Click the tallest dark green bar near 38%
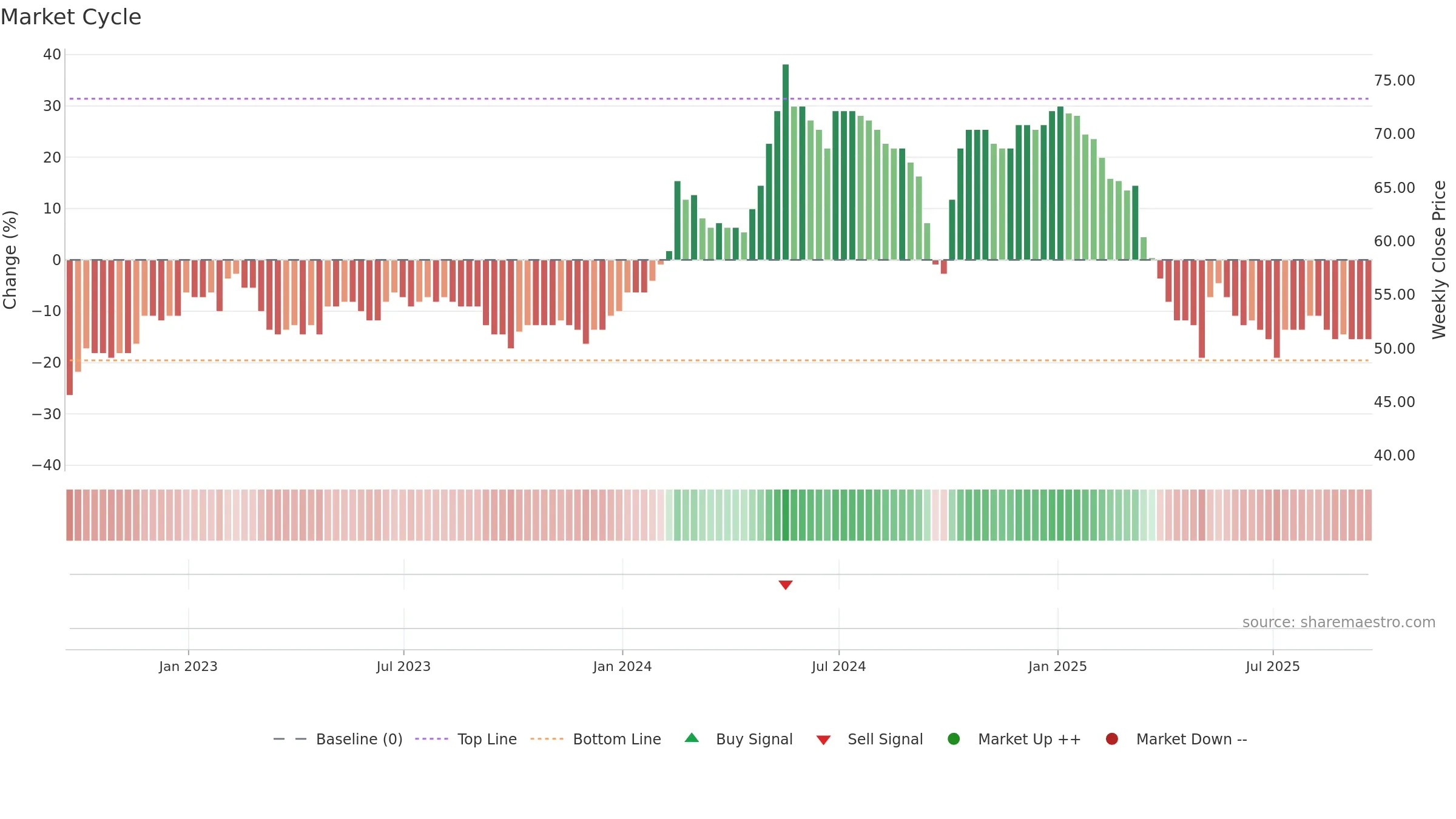This screenshot has width=1456, height=819. (x=786, y=162)
